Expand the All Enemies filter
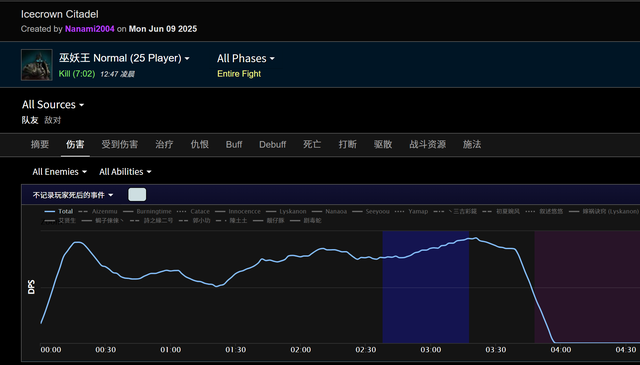Screen dimensions: 640x365 point(60,172)
